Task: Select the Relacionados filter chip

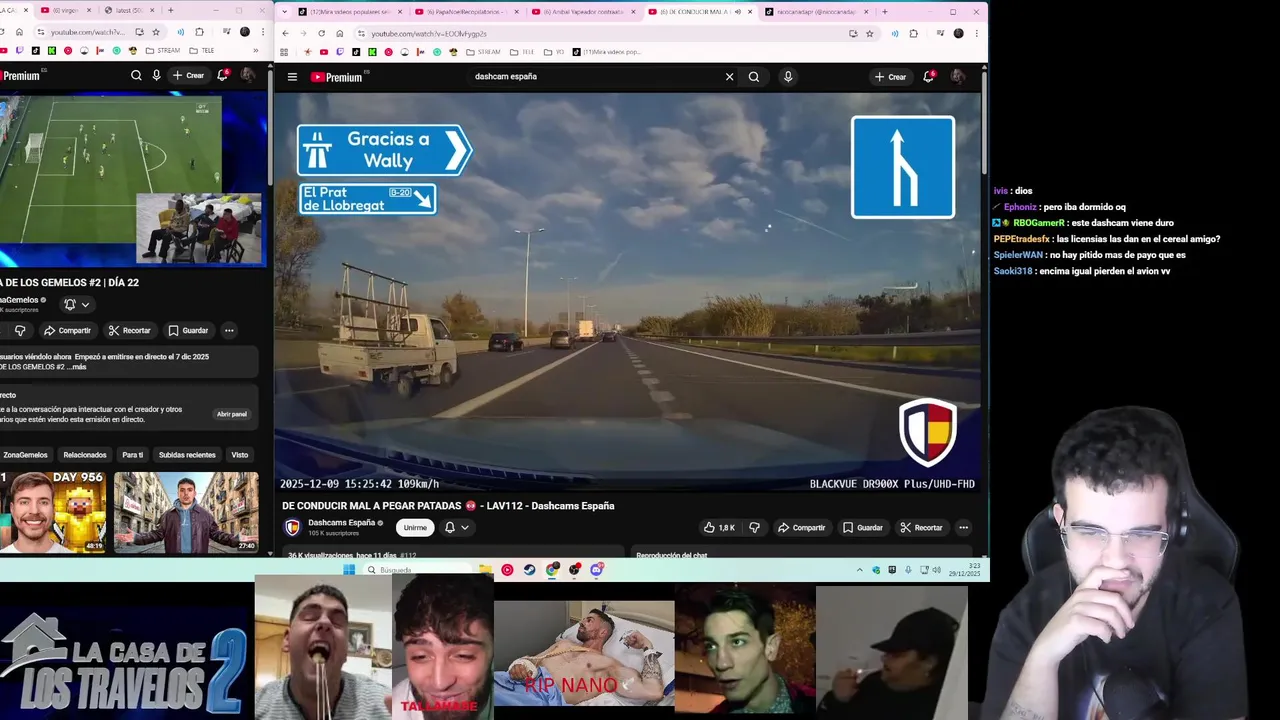Action: click(85, 455)
